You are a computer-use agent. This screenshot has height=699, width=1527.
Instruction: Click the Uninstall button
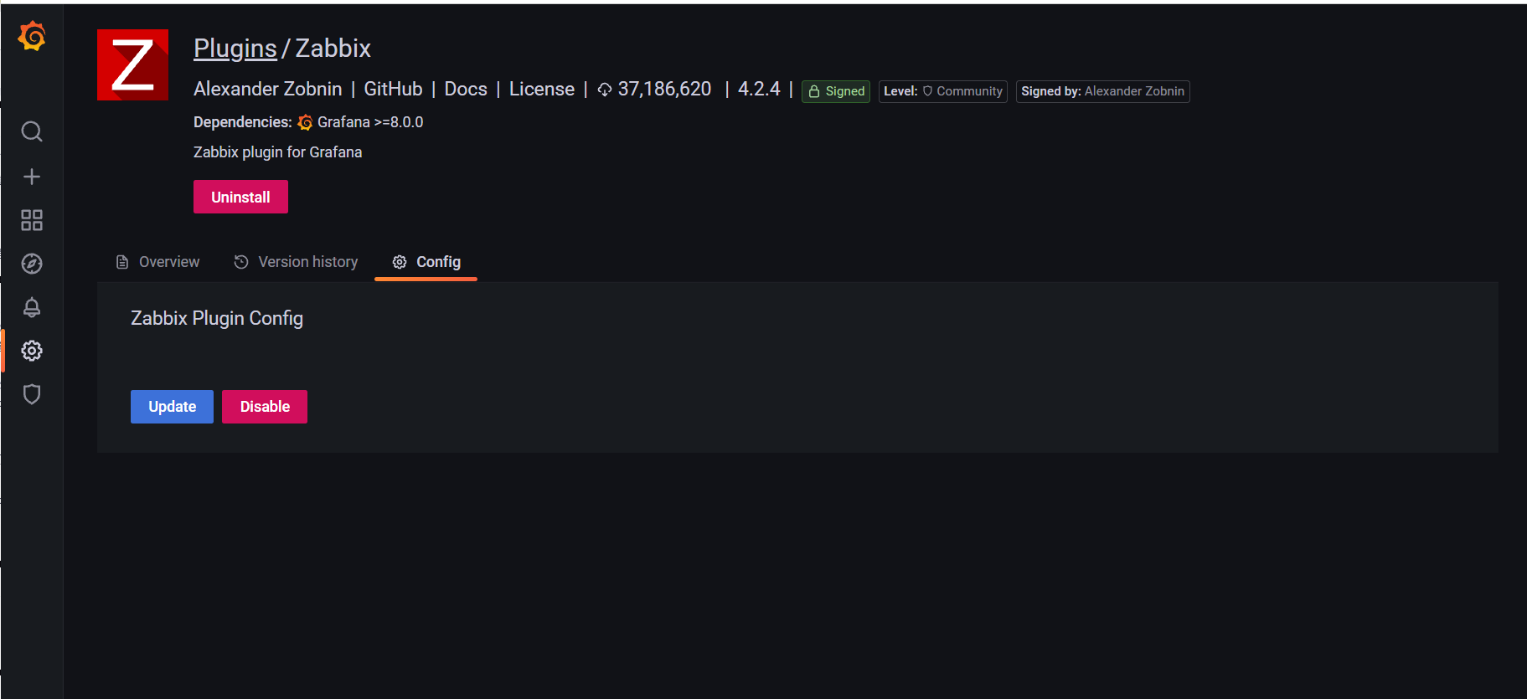pyautogui.click(x=241, y=197)
